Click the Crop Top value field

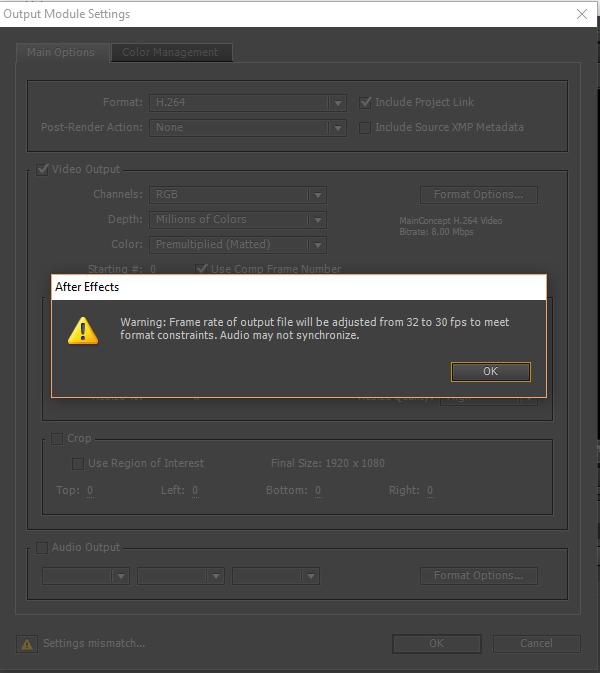click(x=90, y=491)
